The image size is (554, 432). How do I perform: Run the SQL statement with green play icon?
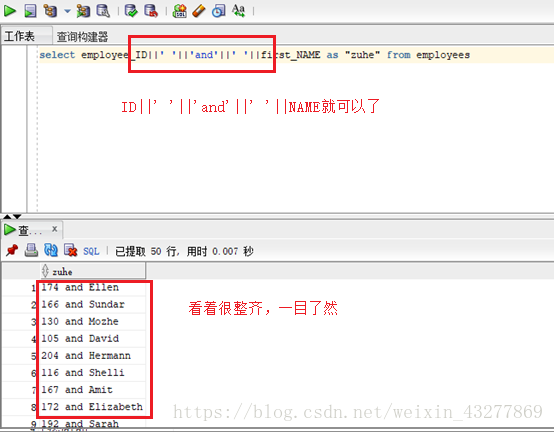(10, 11)
